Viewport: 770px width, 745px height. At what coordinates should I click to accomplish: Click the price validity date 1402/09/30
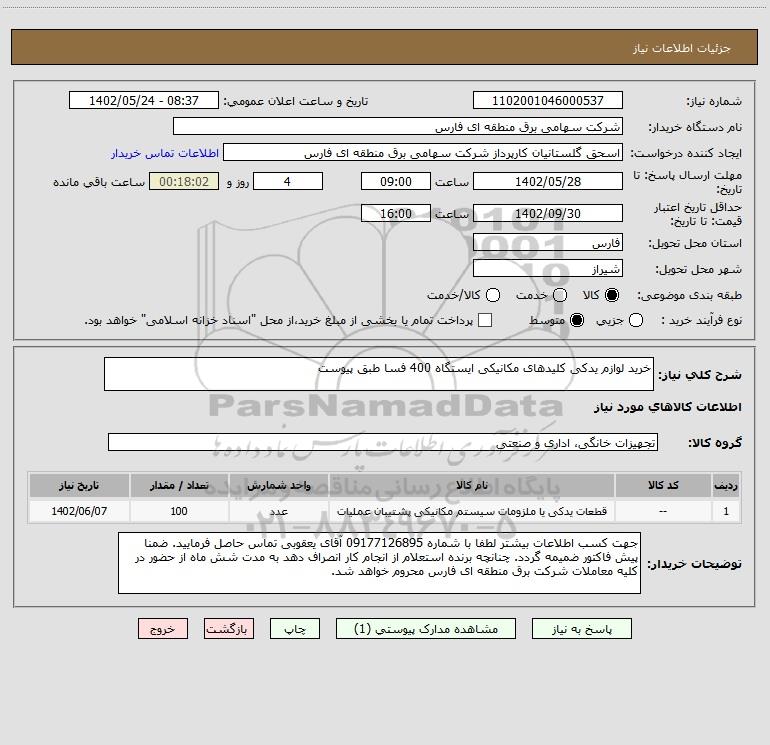click(x=548, y=213)
